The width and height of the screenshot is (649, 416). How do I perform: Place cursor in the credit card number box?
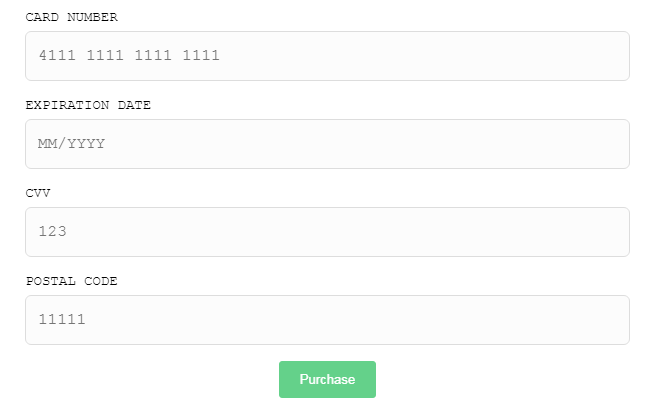(327, 56)
